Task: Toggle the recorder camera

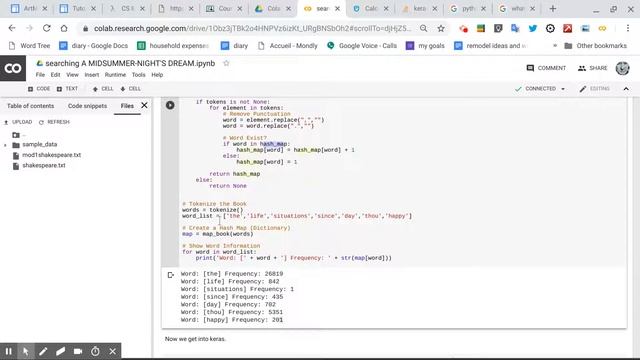Action: coord(78,351)
